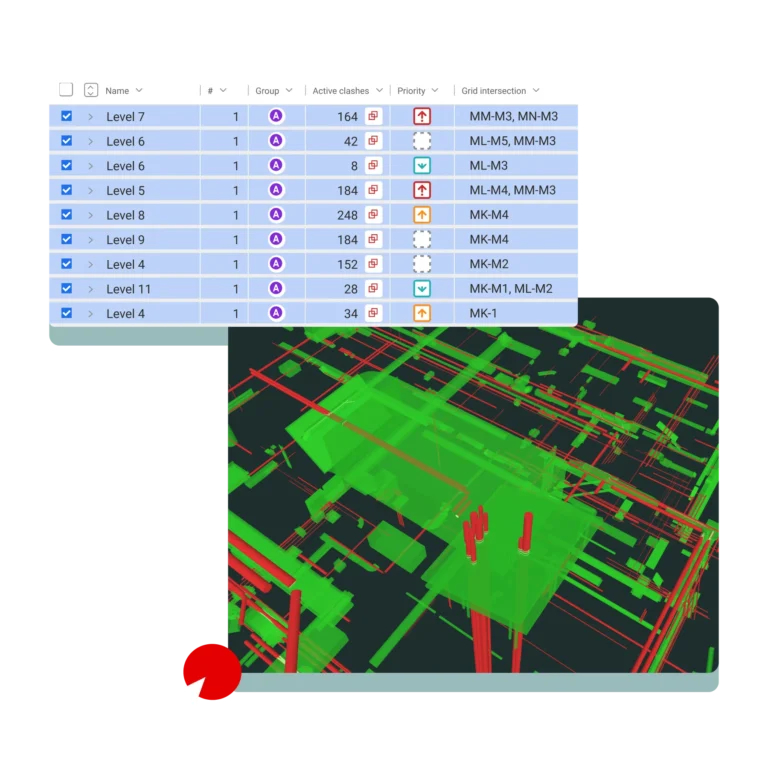Click the clash icon next to 164

pyautogui.click(x=373, y=116)
